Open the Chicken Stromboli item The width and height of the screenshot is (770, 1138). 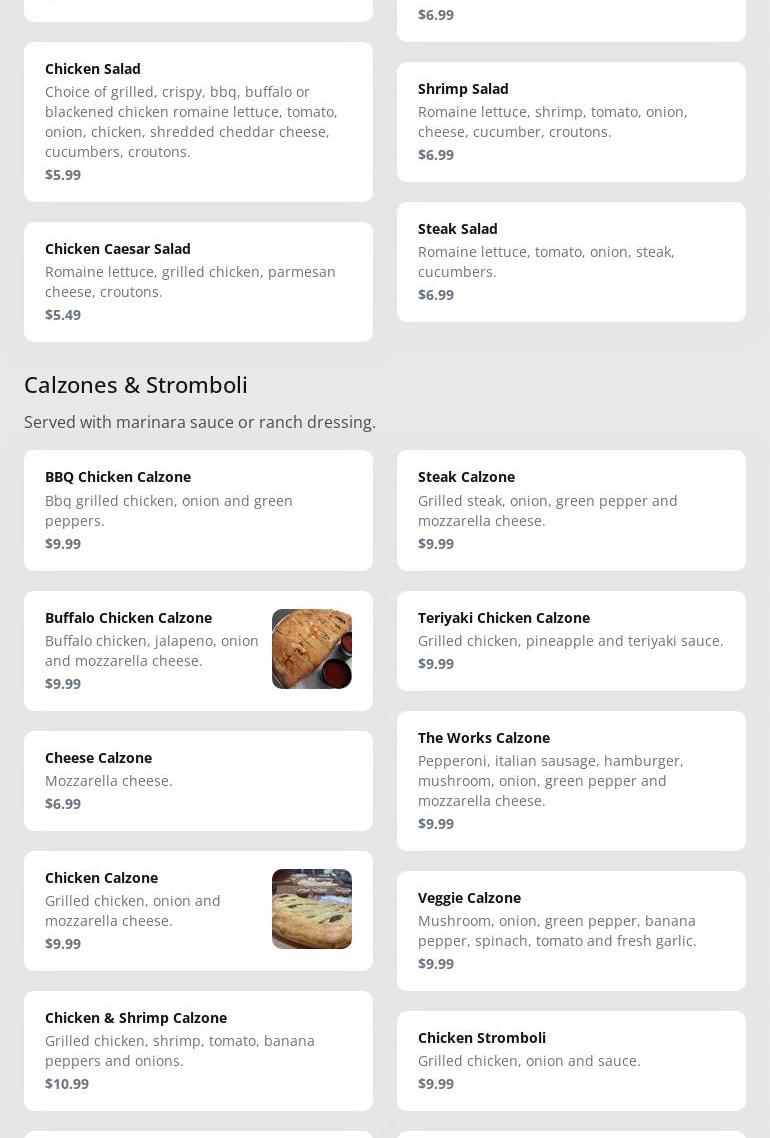point(571,1060)
